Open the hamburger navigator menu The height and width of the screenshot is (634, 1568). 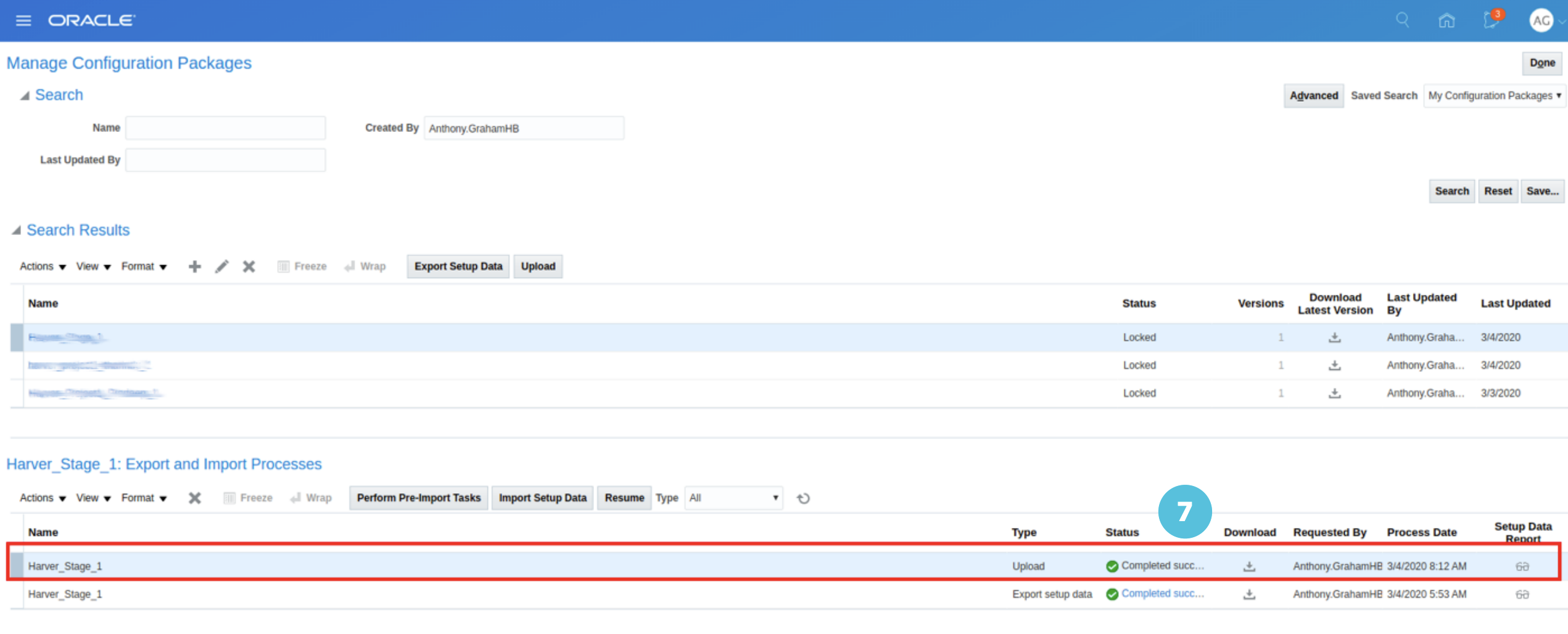[23, 20]
